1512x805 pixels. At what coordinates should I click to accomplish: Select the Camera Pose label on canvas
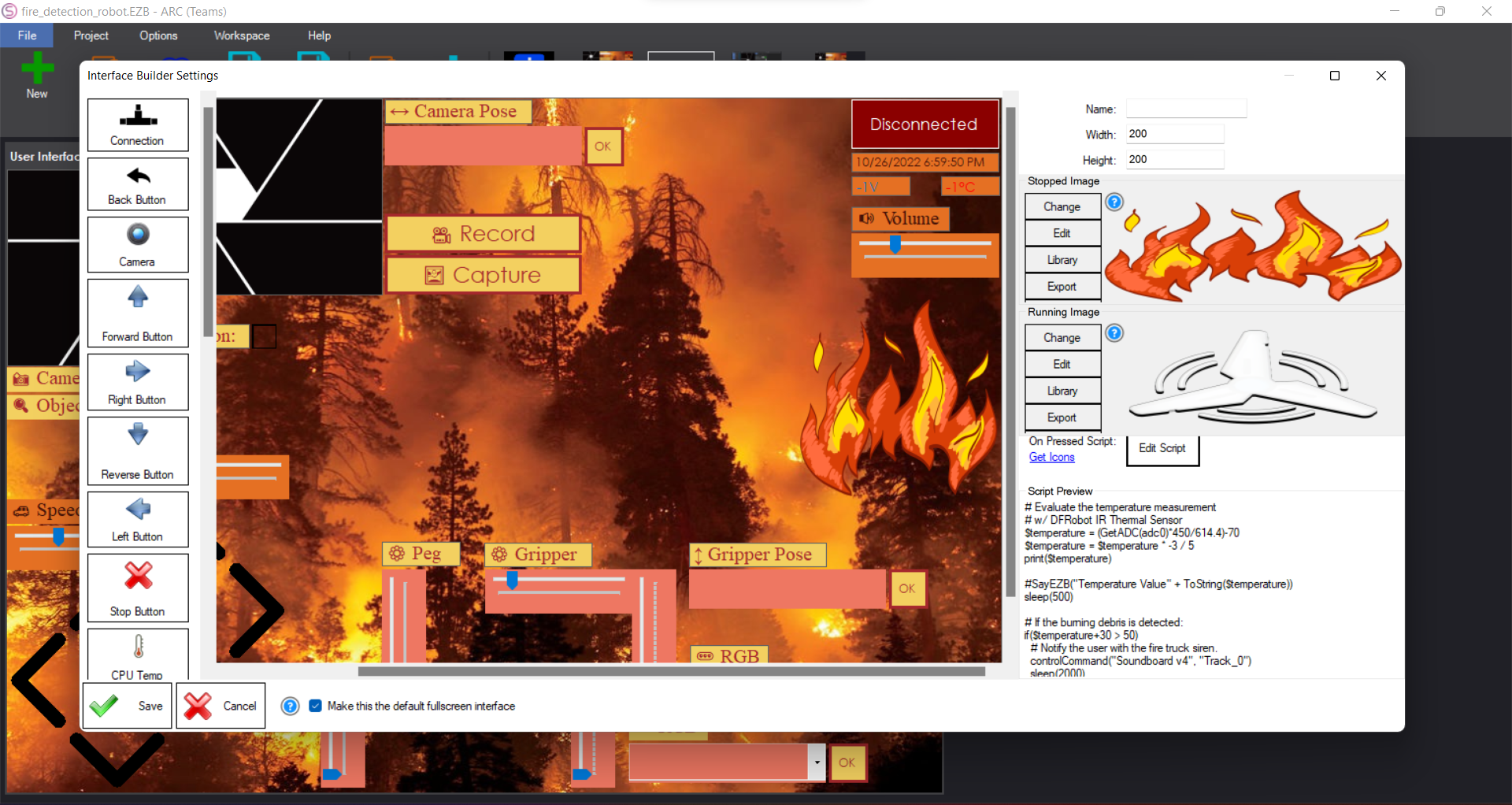(458, 111)
